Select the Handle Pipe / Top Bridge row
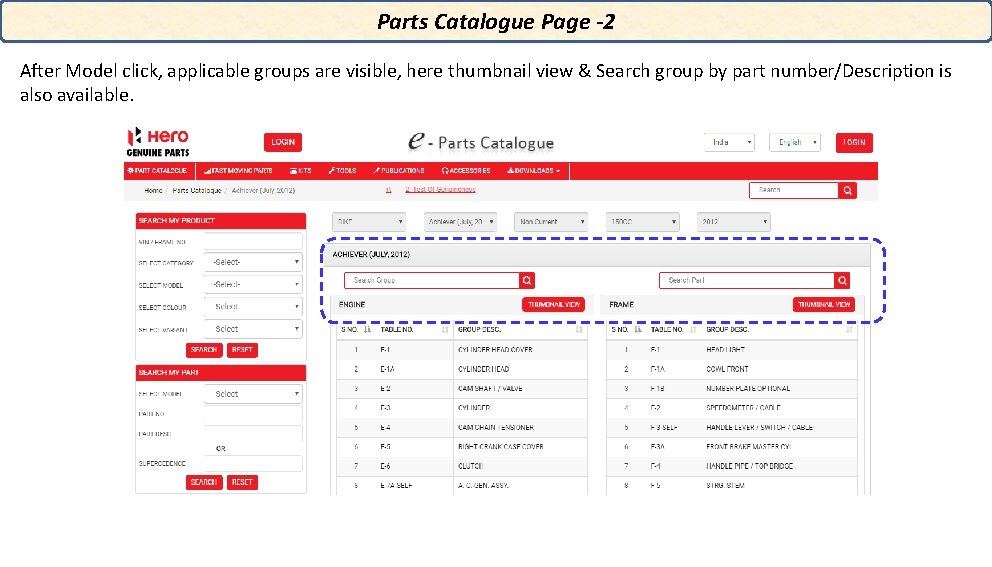The image size is (992, 567). (x=732, y=466)
